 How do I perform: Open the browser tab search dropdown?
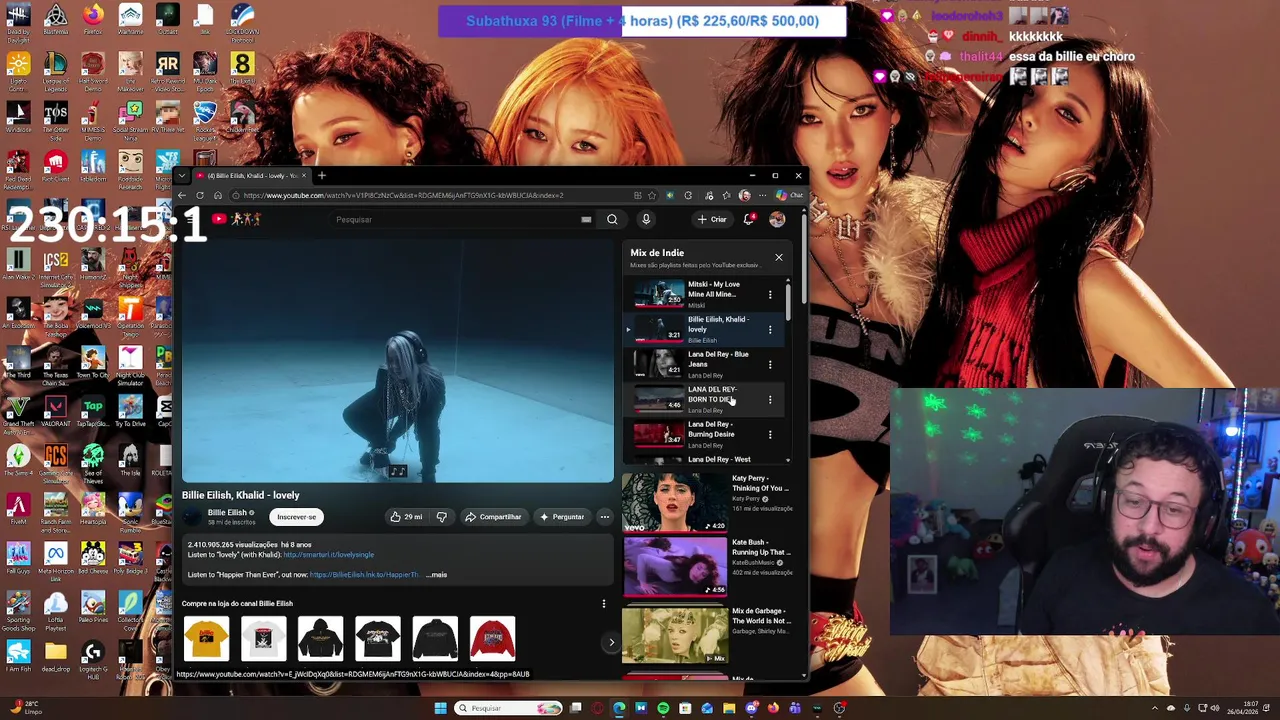click(182, 175)
